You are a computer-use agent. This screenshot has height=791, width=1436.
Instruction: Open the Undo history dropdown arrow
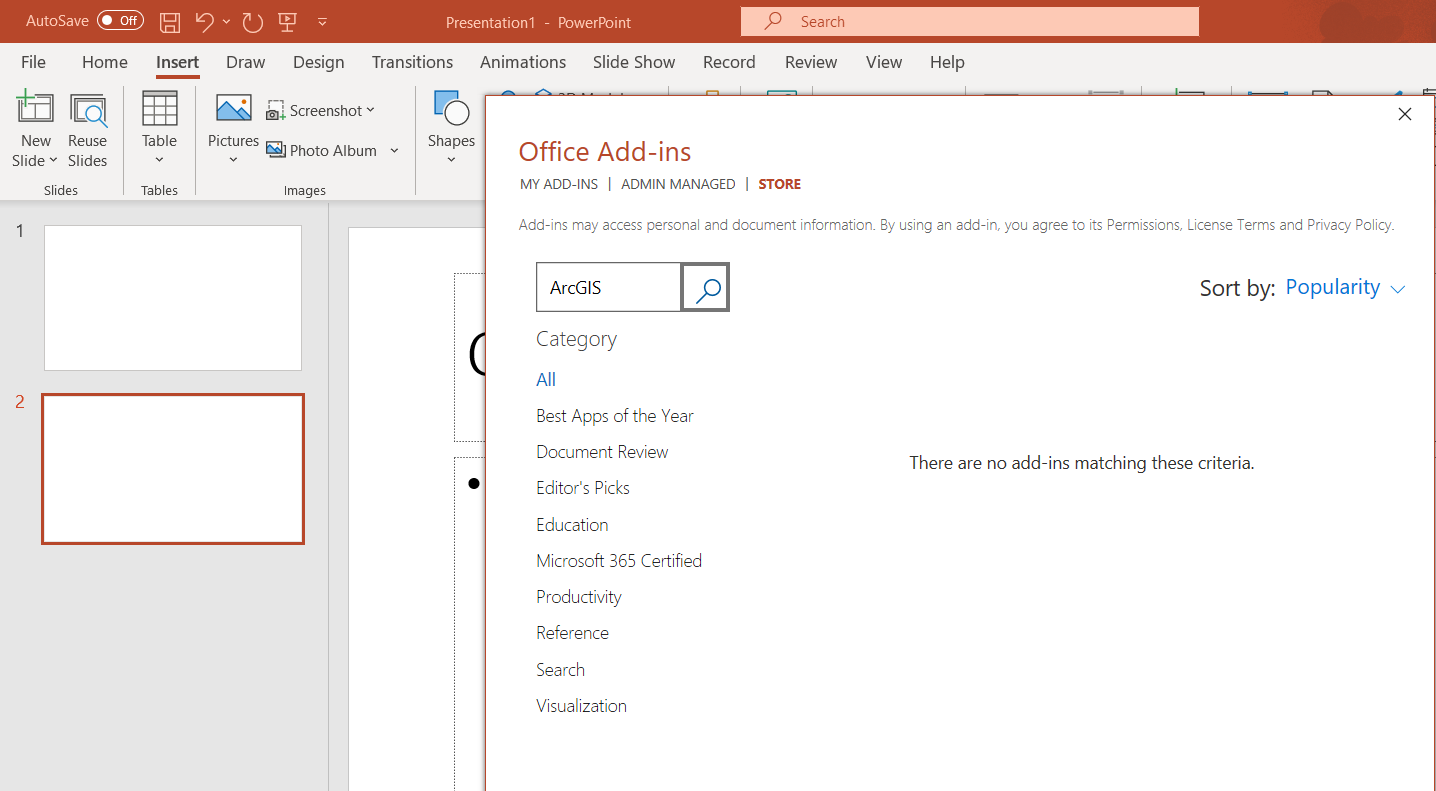tap(227, 21)
